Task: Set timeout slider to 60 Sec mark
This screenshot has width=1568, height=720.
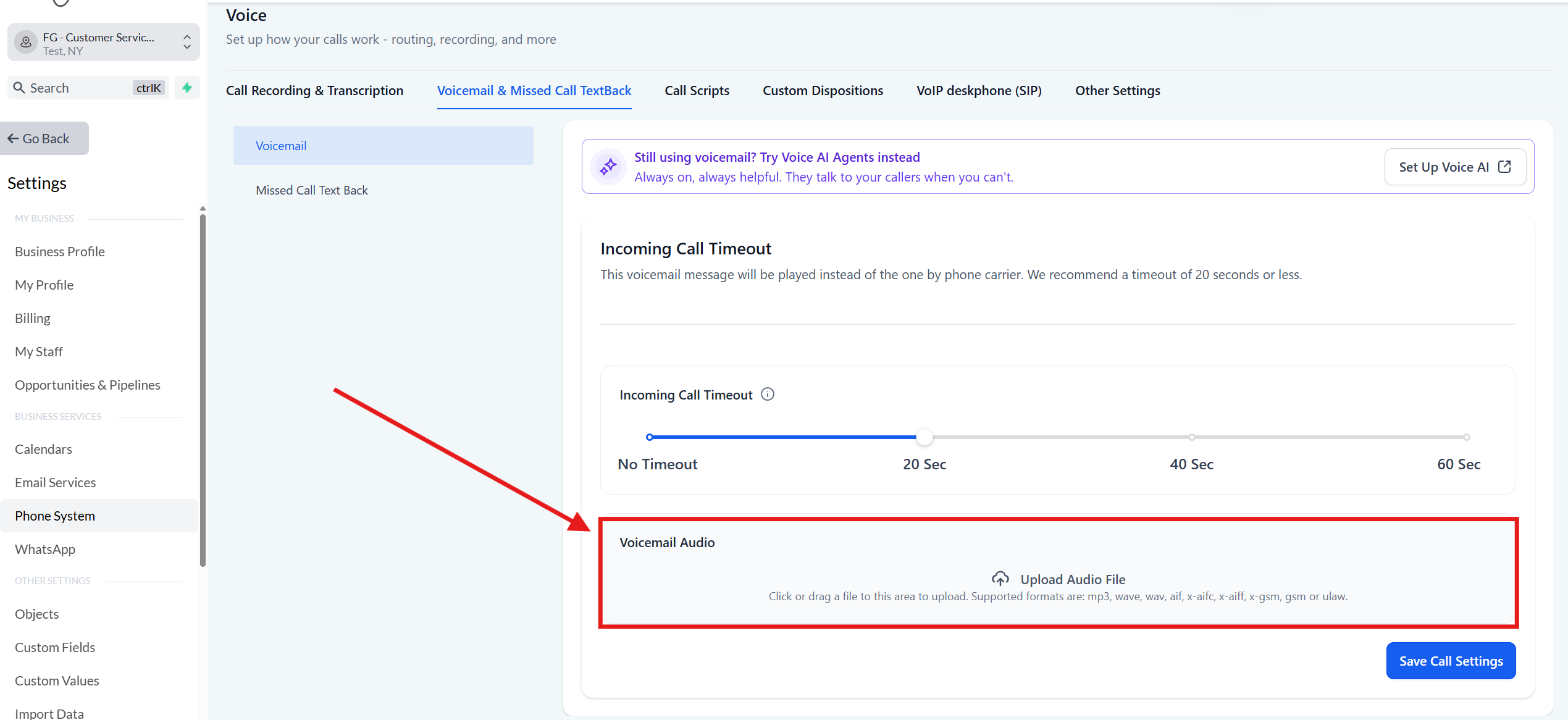Action: 1466,437
